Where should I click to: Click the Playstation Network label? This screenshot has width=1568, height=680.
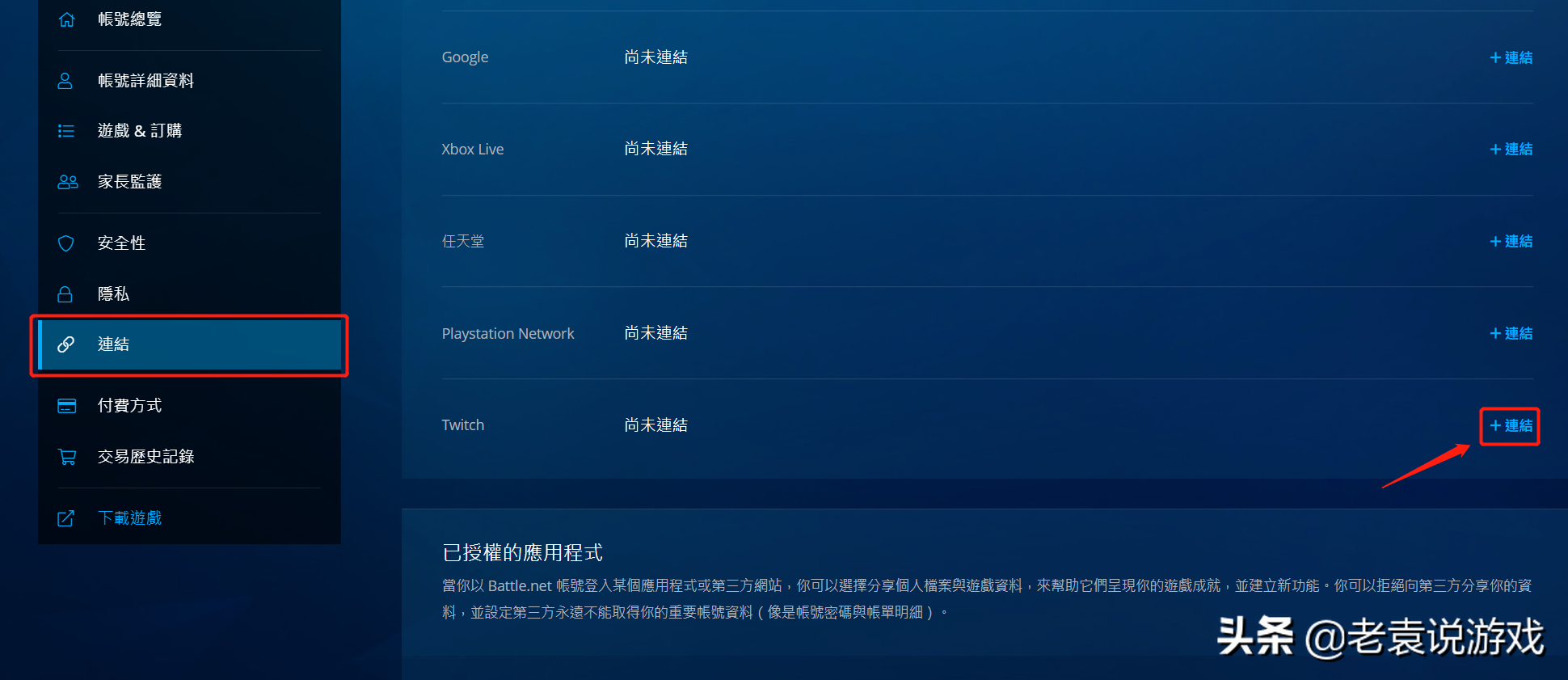coord(508,334)
